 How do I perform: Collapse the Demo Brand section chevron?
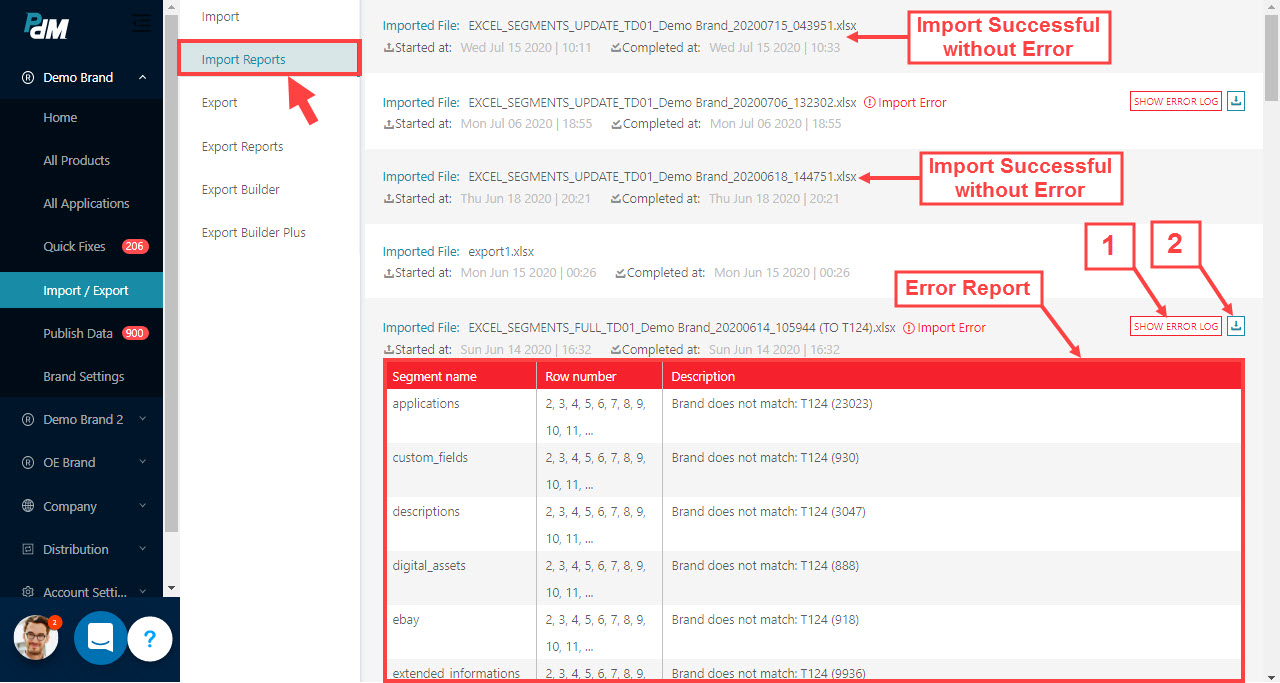pyautogui.click(x=142, y=77)
